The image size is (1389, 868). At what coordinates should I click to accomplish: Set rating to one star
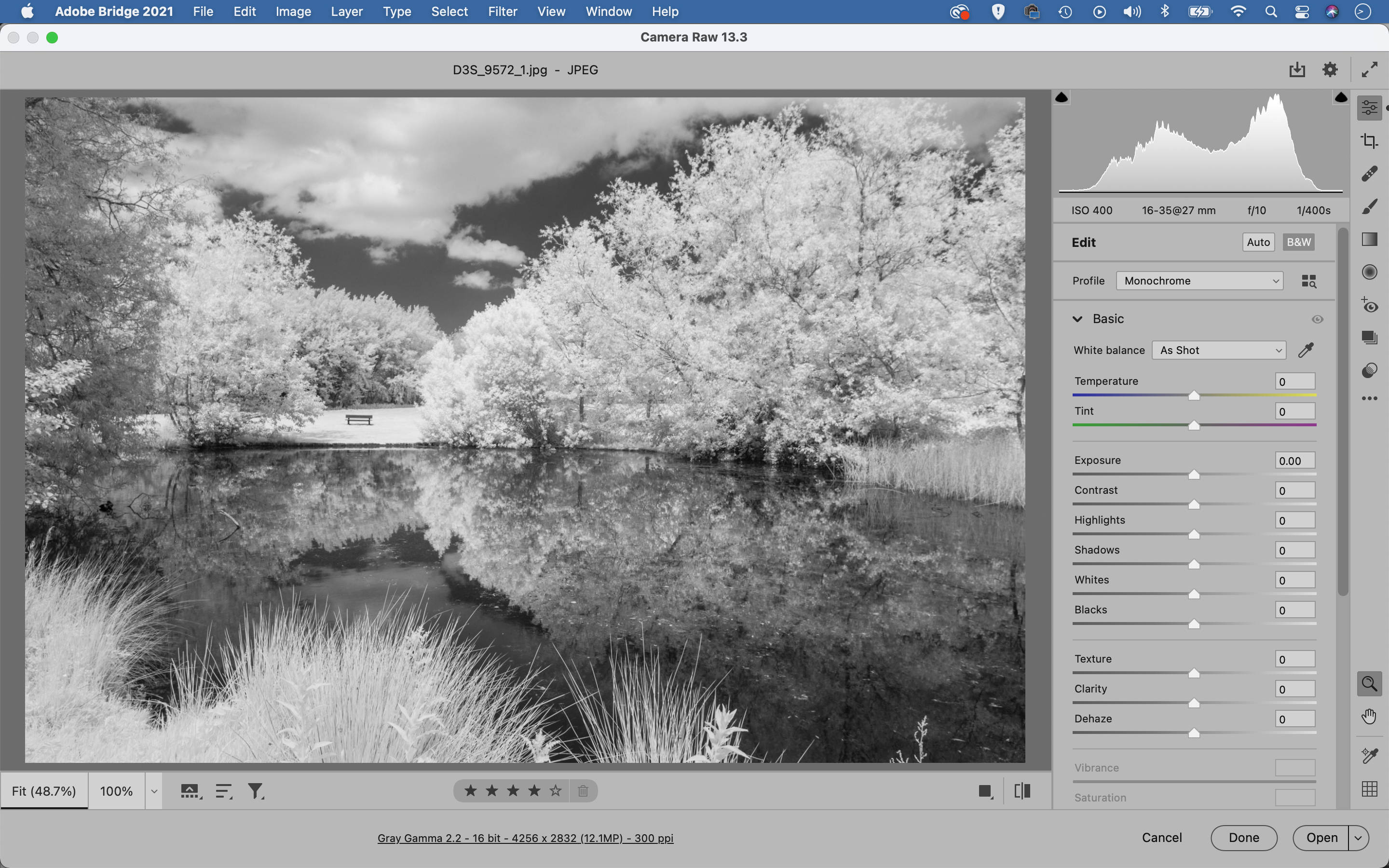471,791
